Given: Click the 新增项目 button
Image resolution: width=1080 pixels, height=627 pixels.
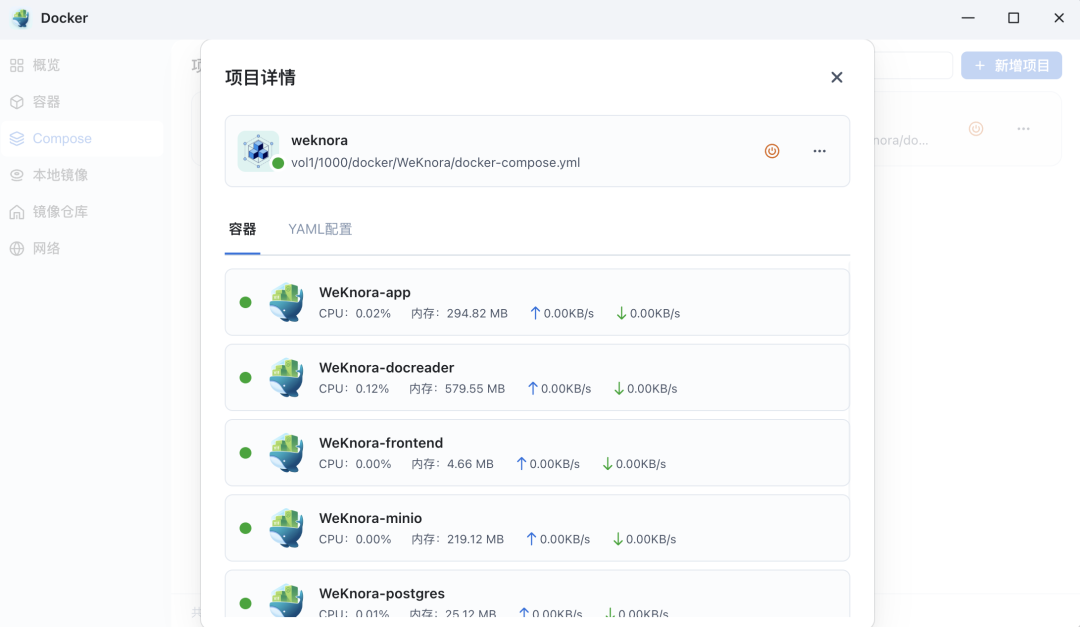Looking at the screenshot, I should coord(1011,65).
